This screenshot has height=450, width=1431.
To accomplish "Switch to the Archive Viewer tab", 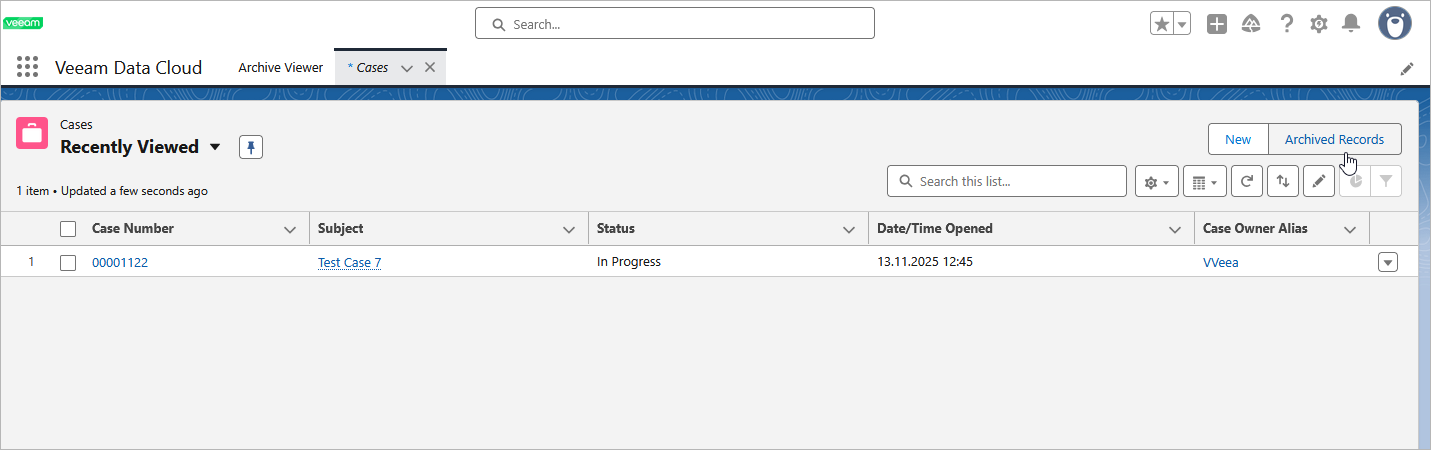I will pyautogui.click(x=280, y=68).
